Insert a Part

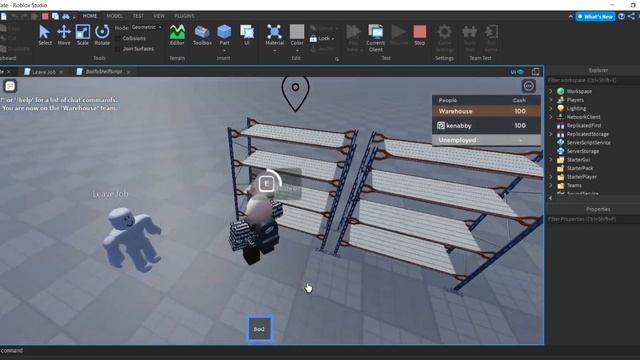point(224,35)
